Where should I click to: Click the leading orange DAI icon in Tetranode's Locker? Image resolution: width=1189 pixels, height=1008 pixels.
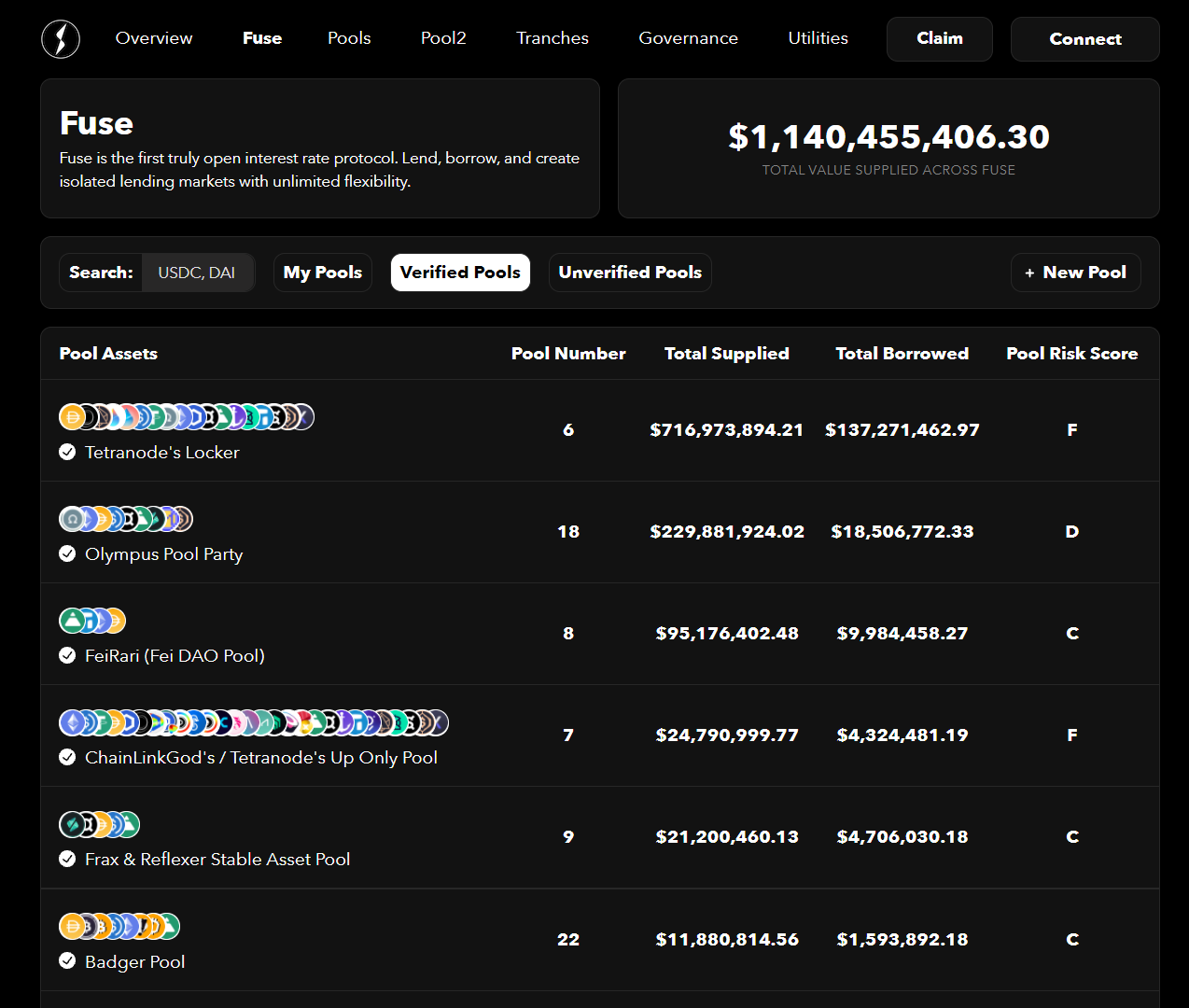click(72, 416)
